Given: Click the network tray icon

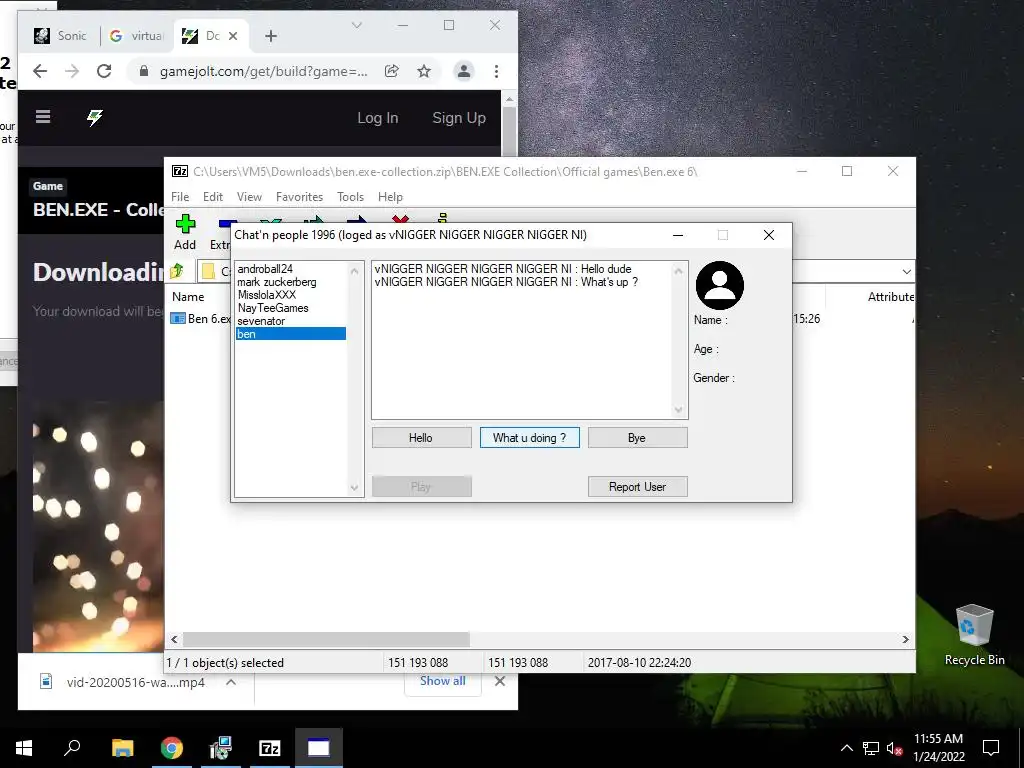Looking at the screenshot, I should click(871, 748).
